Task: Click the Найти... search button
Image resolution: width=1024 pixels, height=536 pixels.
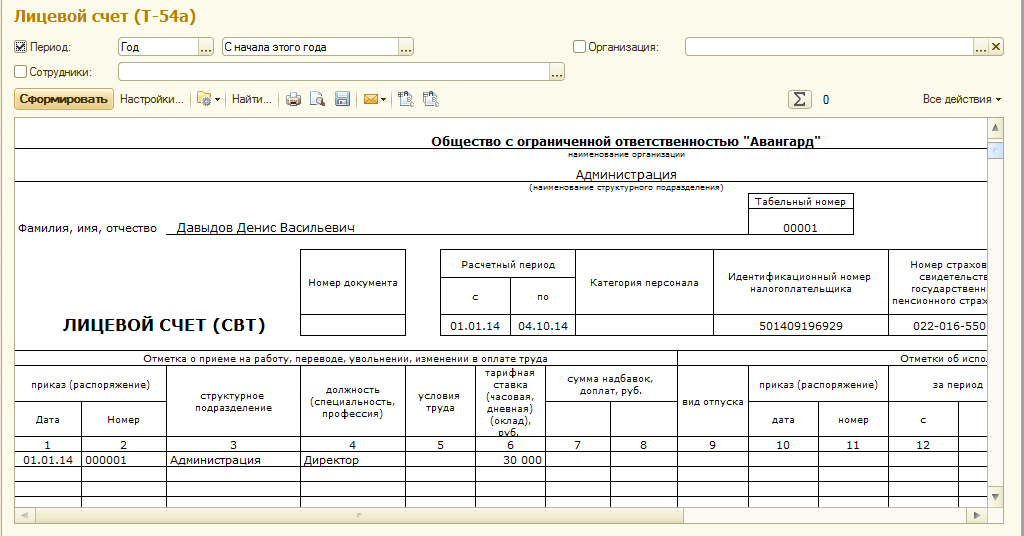Action: pyautogui.click(x=252, y=99)
